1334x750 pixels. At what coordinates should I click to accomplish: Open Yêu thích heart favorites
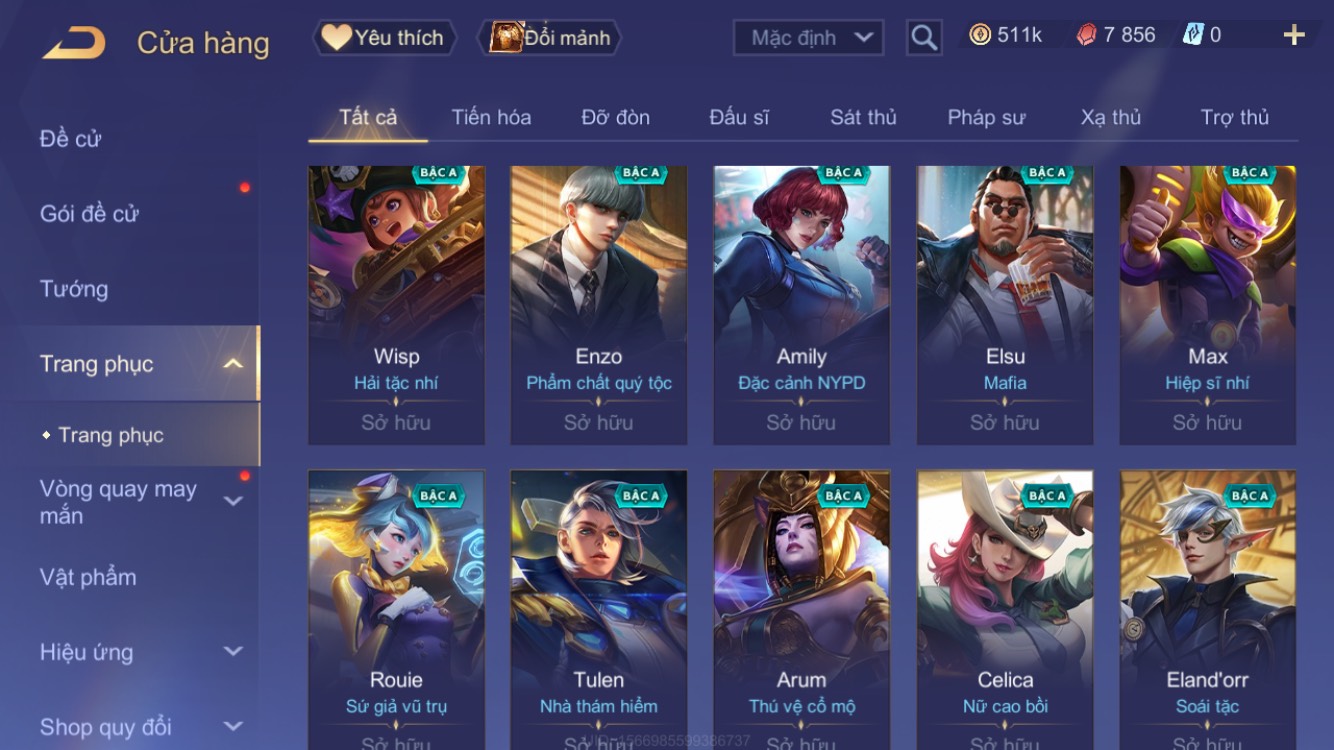point(384,38)
